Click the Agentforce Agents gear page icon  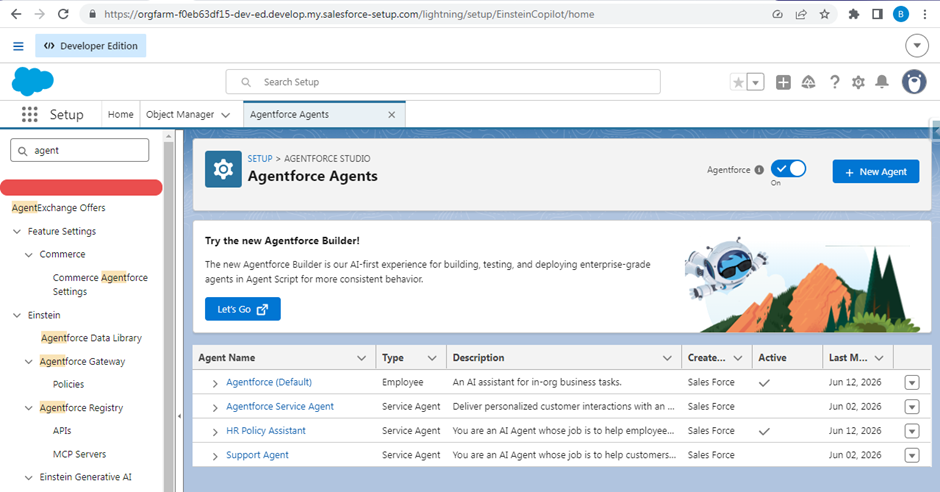(223, 169)
